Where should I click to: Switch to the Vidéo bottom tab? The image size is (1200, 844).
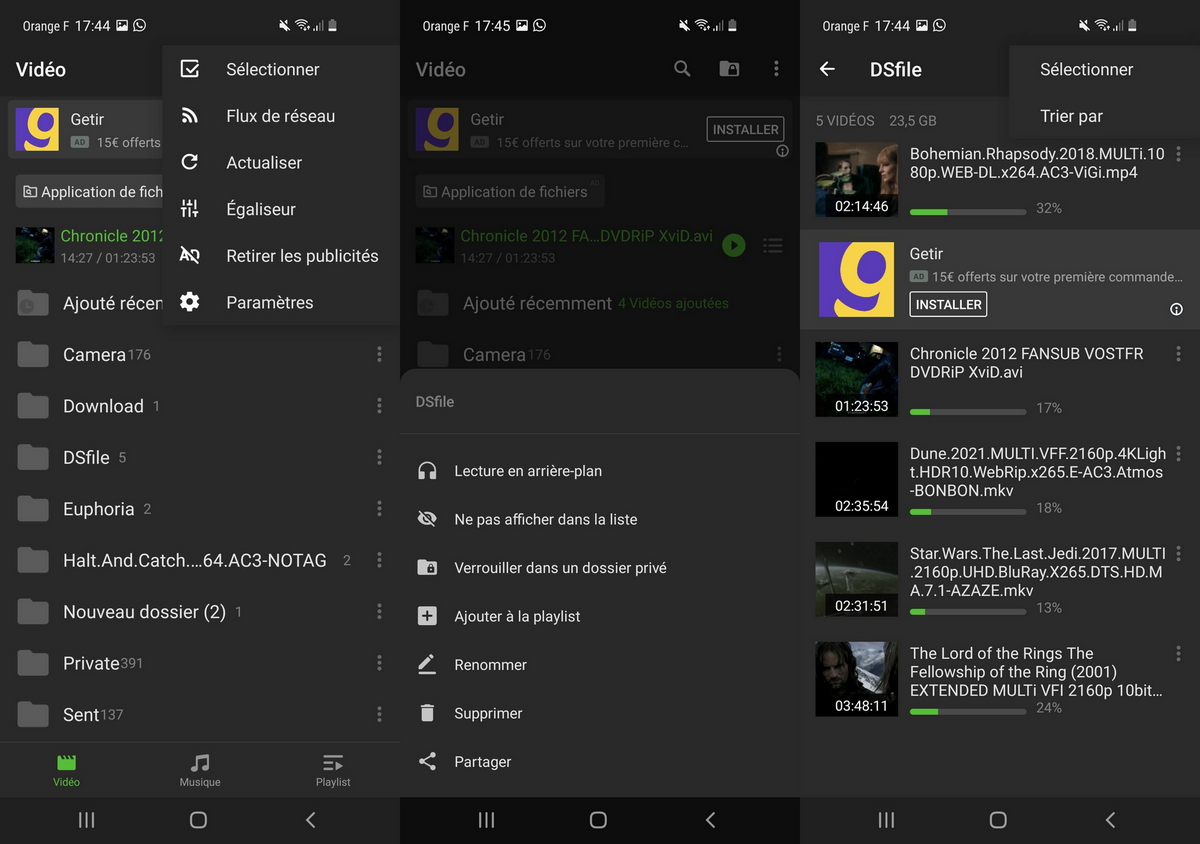[67, 770]
